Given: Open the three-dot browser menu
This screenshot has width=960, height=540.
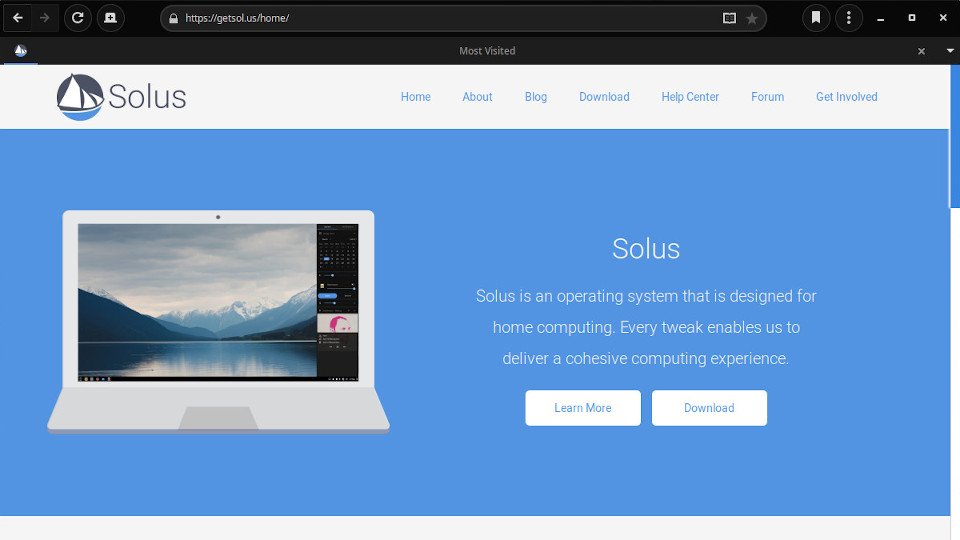Looking at the screenshot, I should [849, 18].
